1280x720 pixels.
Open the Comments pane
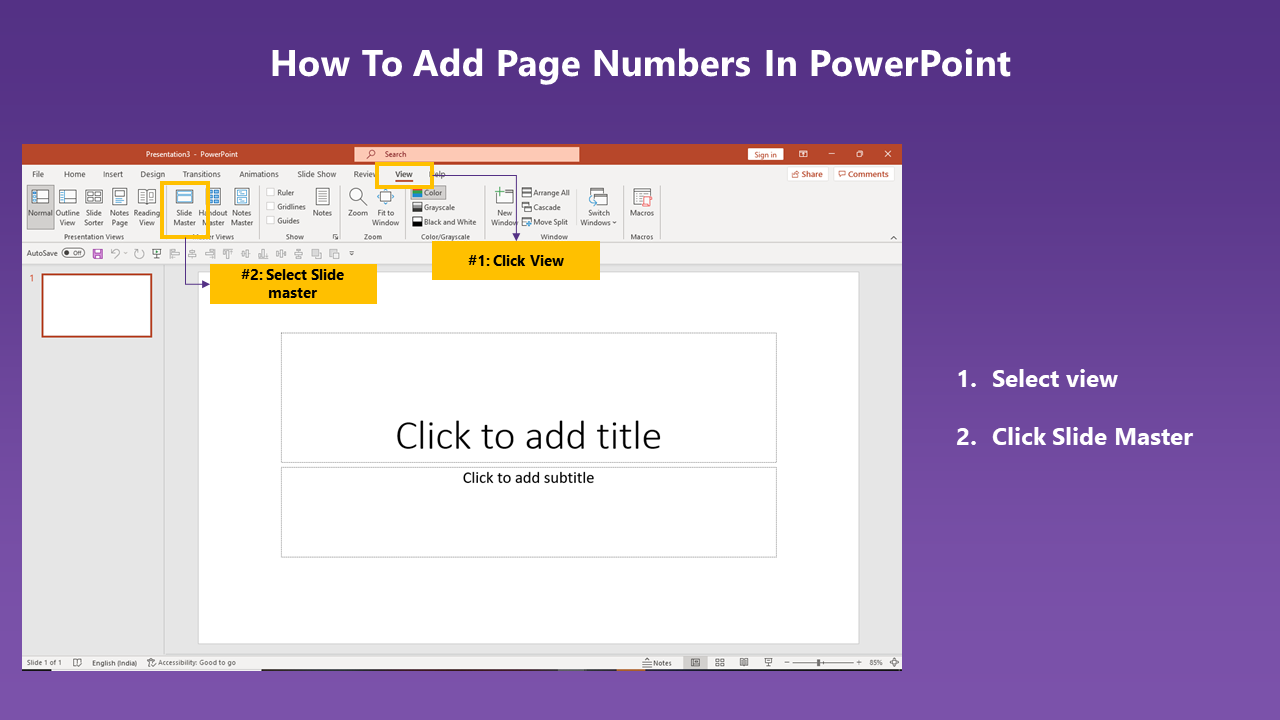click(x=864, y=174)
